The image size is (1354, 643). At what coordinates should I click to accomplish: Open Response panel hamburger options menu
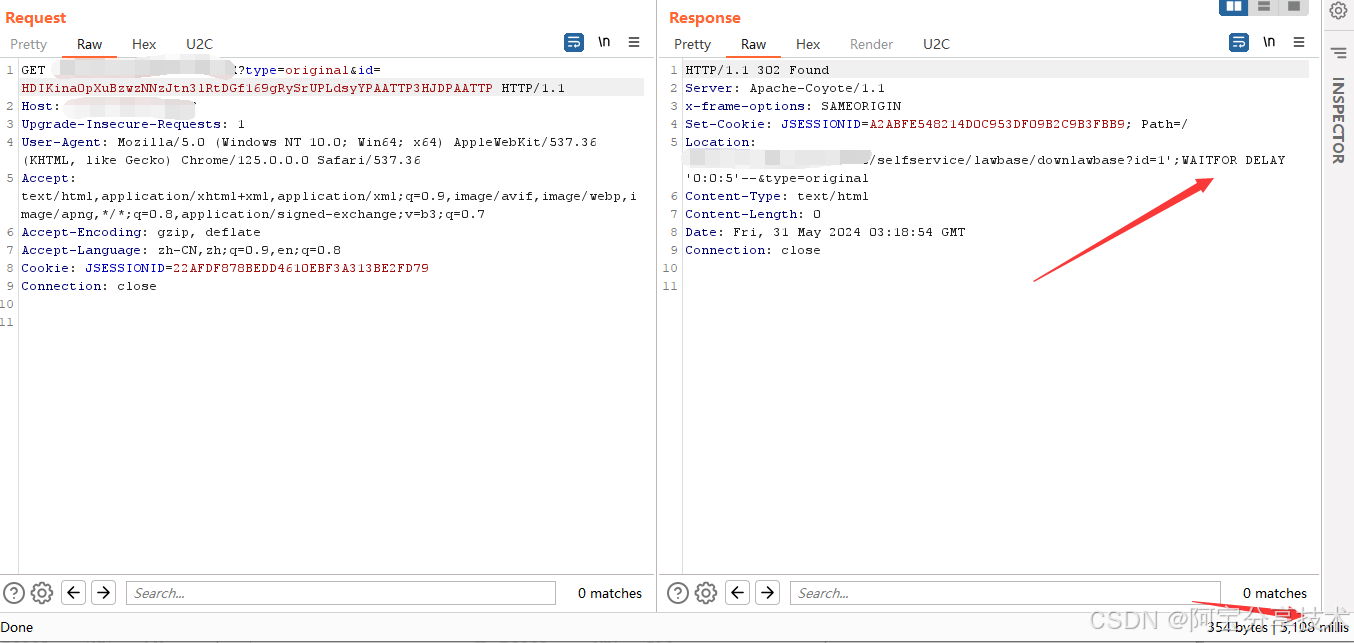[x=1299, y=42]
